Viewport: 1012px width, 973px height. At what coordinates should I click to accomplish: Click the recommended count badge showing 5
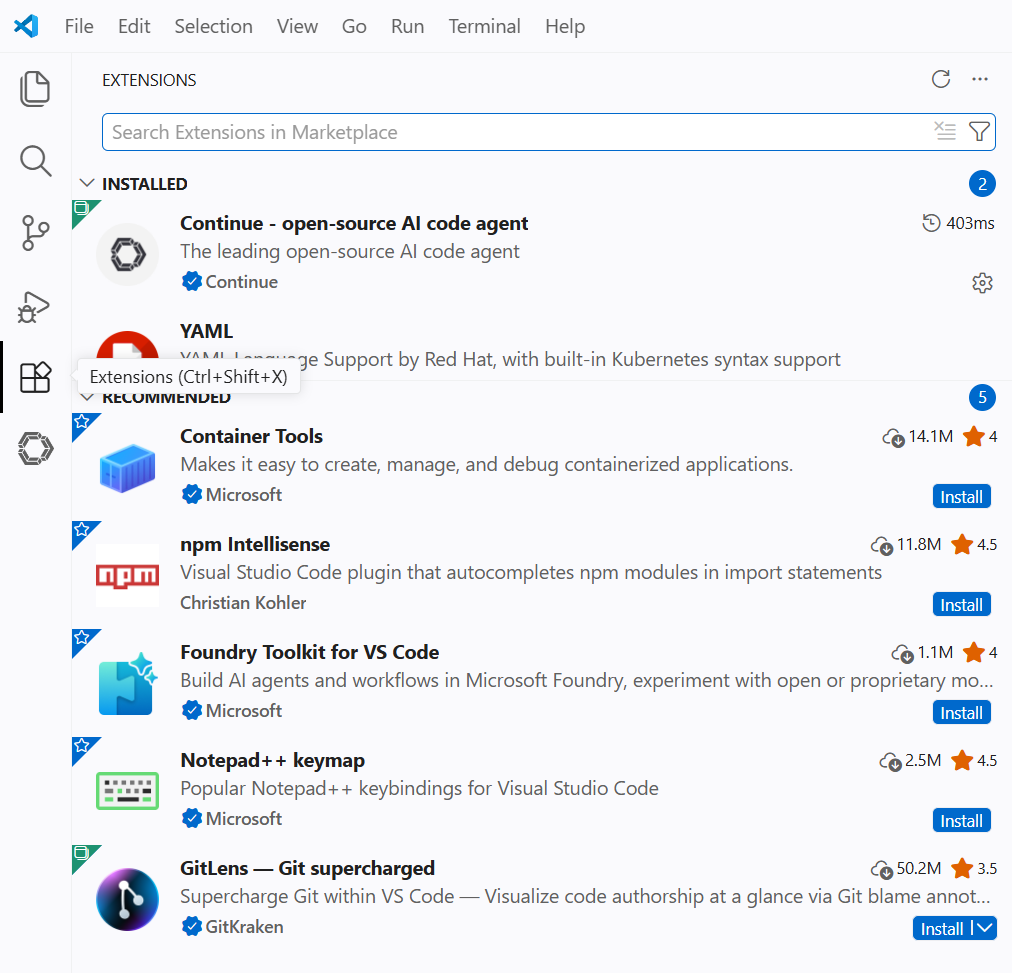982,397
